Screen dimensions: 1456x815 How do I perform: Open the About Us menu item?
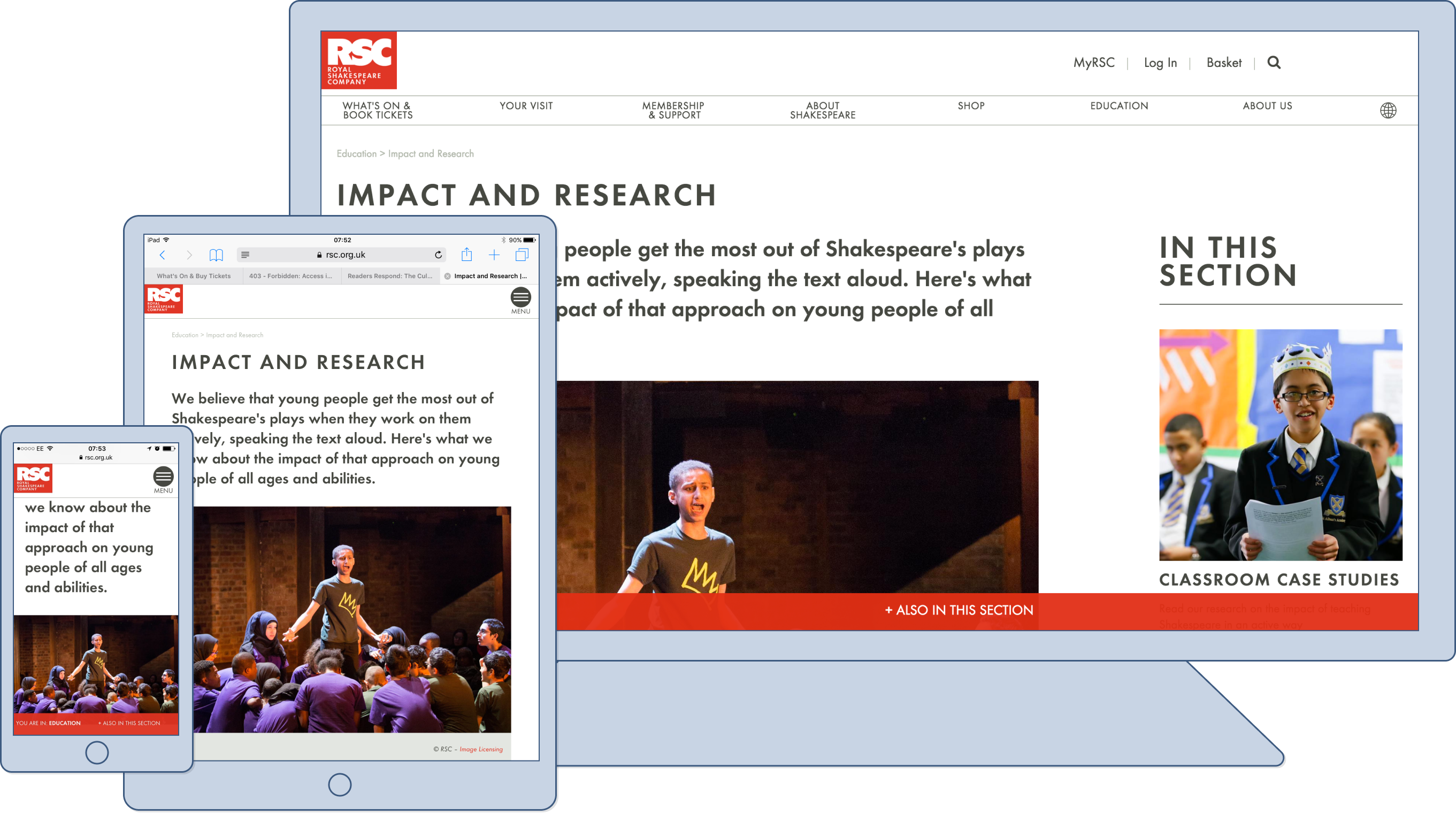(1267, 106)
